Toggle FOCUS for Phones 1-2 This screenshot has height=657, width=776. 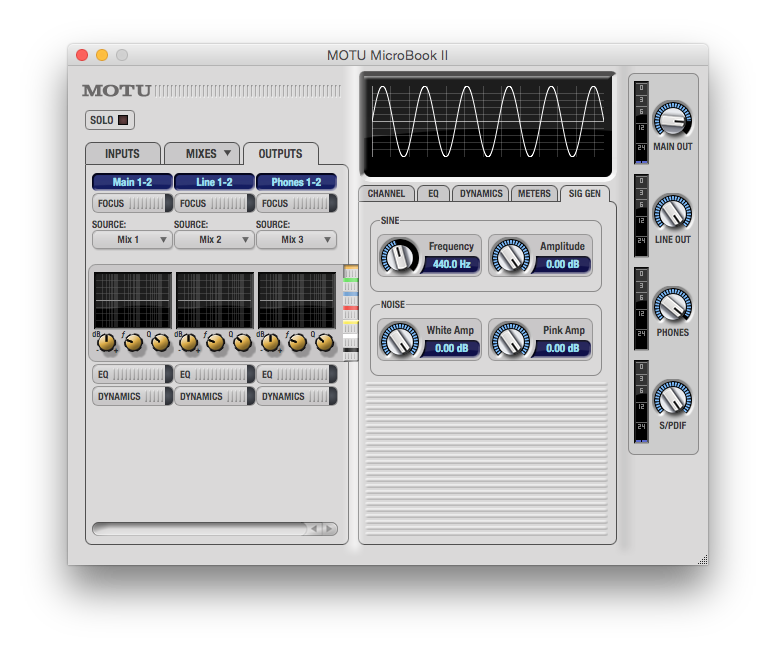click(x=296, y=203)
